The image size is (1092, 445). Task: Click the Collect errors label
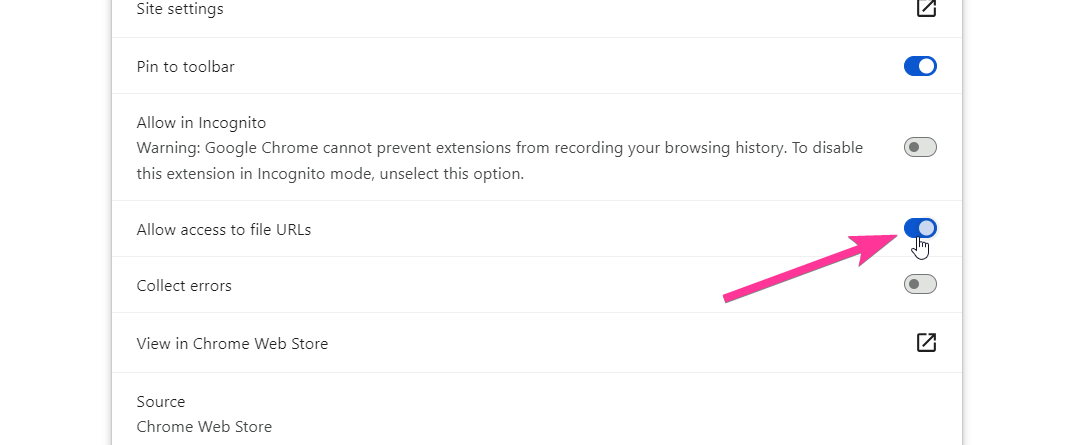[184, 285]
